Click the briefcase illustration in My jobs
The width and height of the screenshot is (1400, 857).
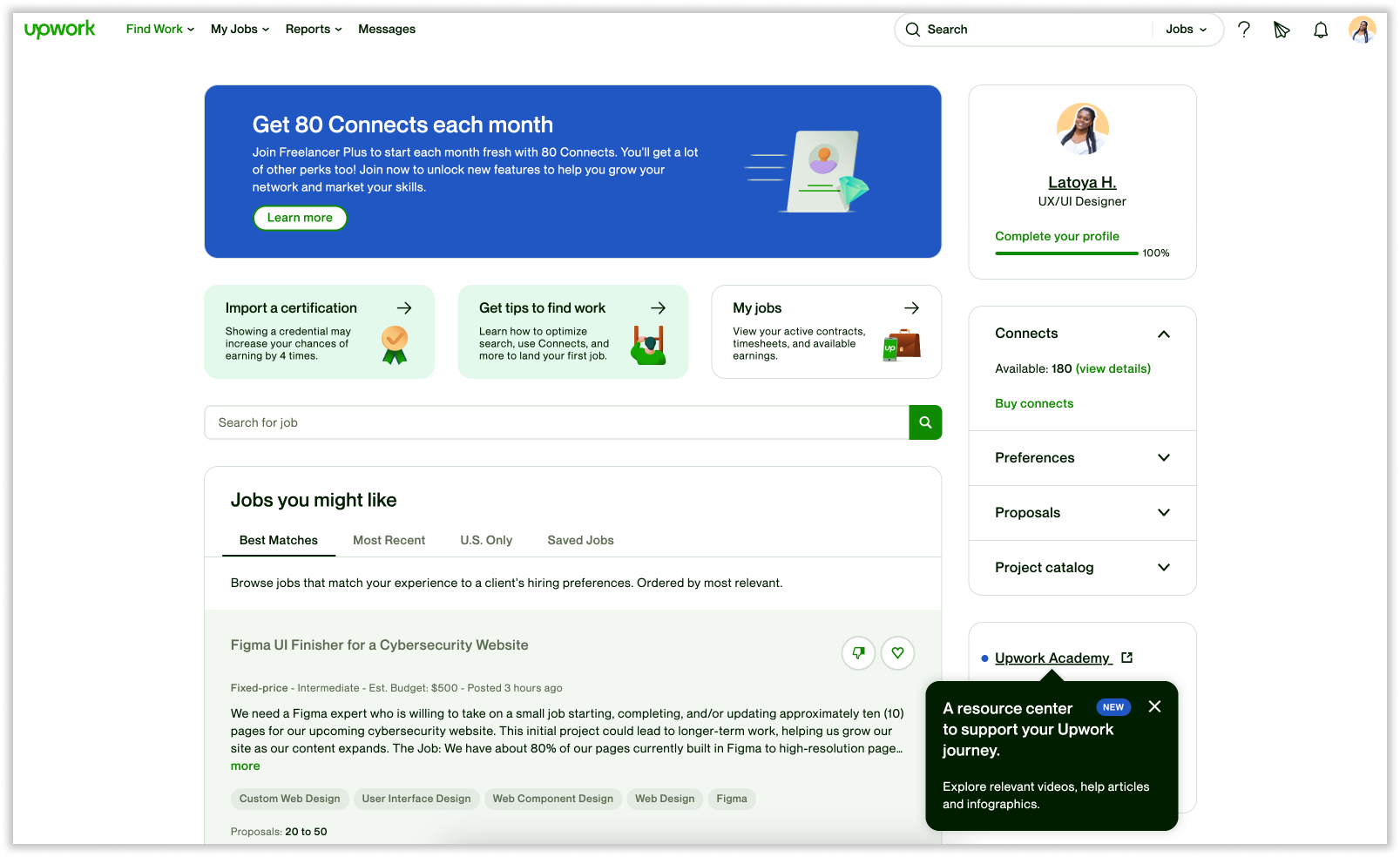coord(902,345)
